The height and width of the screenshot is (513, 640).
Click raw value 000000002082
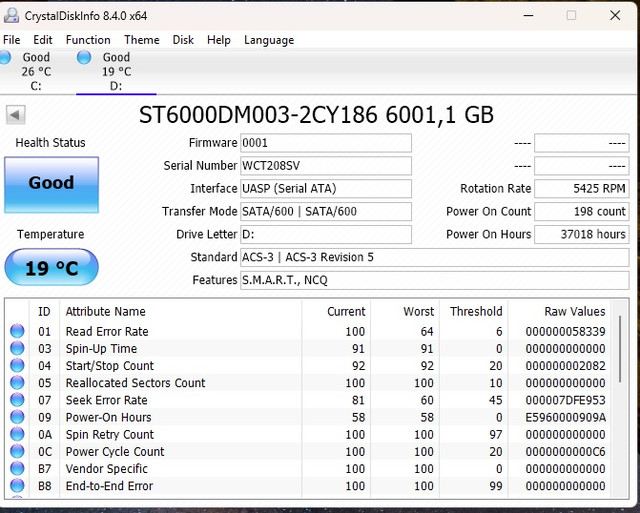pyautogui.click(x=565, y=366)
